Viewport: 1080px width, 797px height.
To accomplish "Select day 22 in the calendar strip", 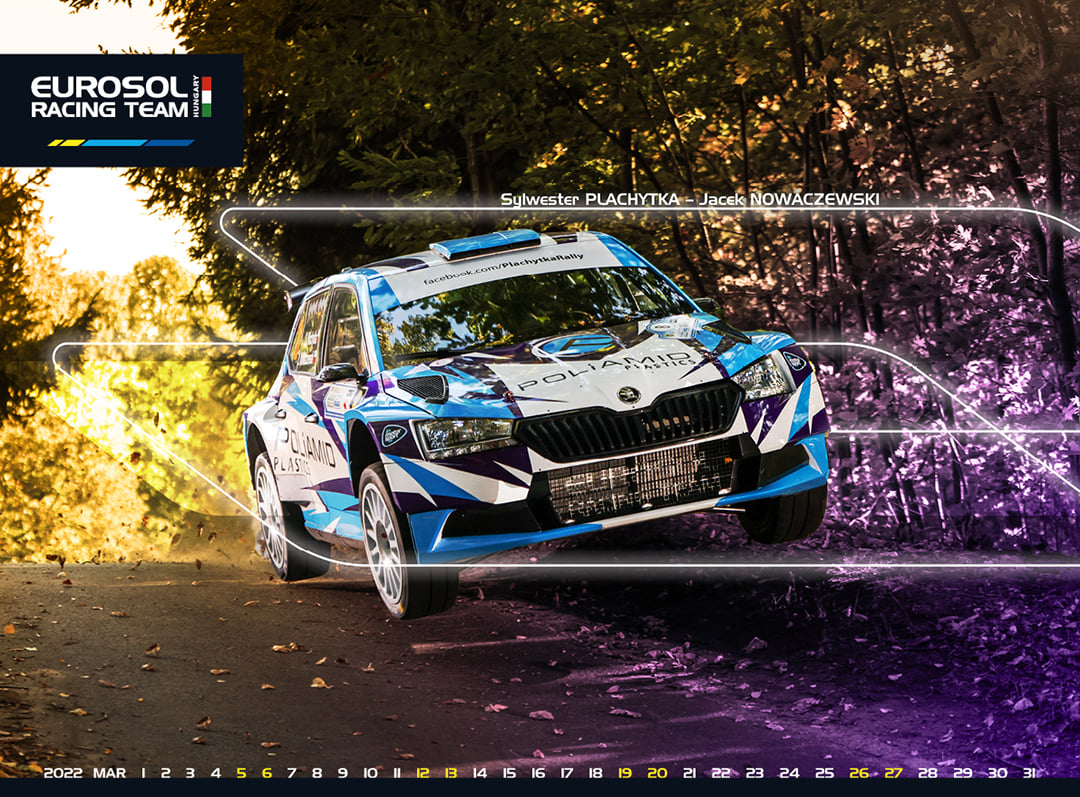I will click(720, 773).
